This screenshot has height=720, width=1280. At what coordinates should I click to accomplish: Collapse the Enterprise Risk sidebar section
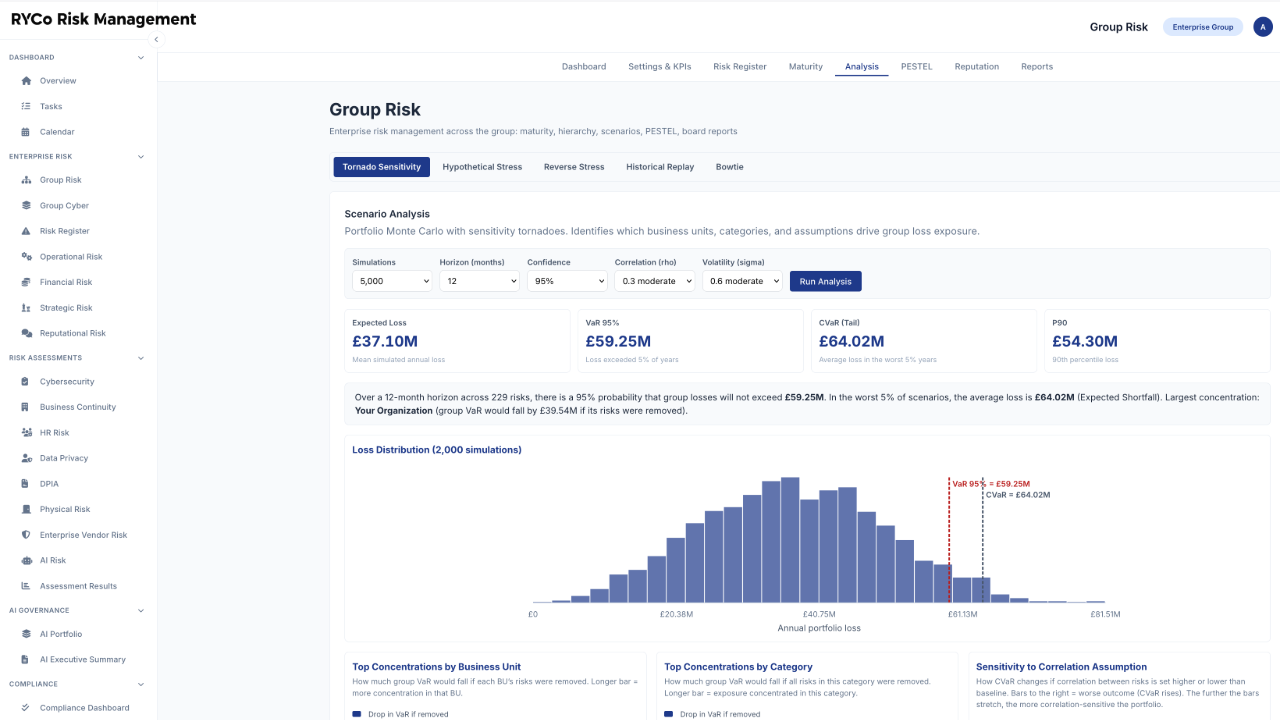(x=141, y=157)
